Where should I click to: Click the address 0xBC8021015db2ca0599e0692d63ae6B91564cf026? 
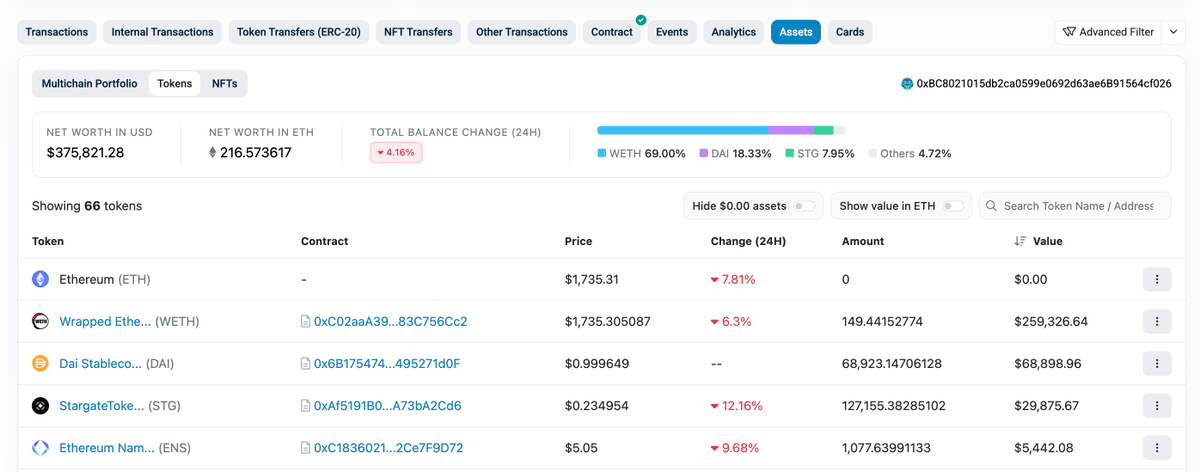[1044, 84]
